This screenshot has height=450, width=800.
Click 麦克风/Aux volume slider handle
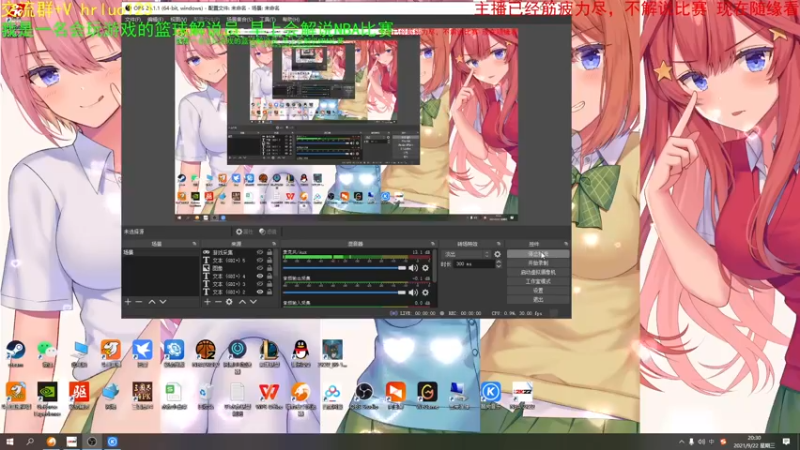tap(402, 268)
